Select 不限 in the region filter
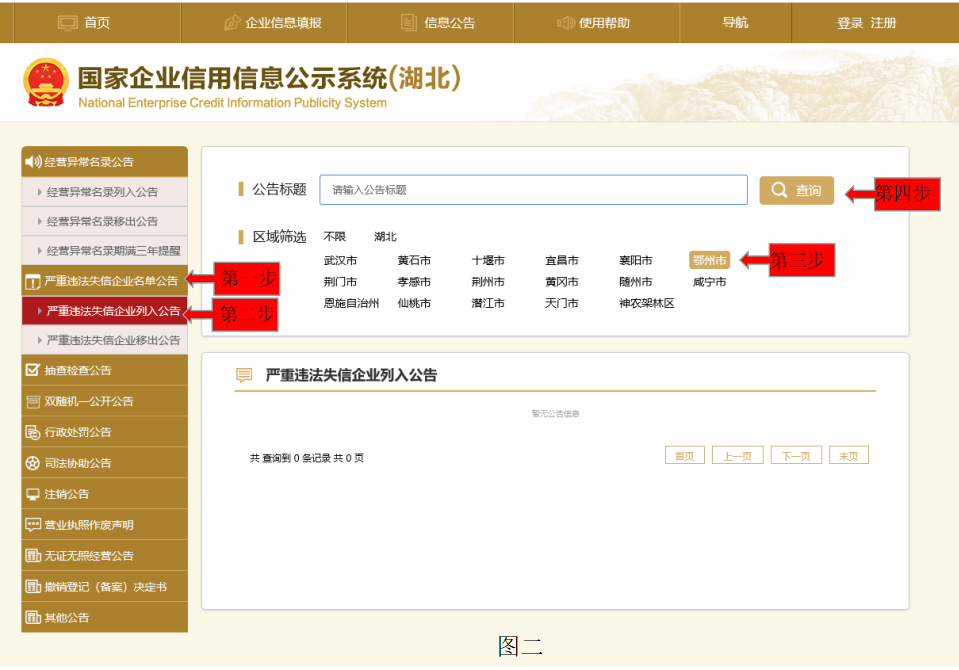This screenshot has height=670, width=959. [334, 237]
